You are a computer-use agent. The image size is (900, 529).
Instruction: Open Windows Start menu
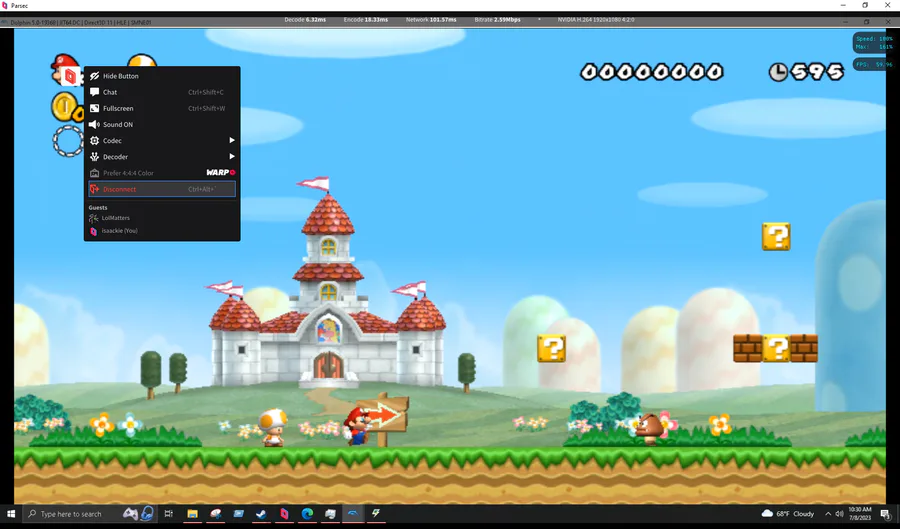(x=10, y=514)
